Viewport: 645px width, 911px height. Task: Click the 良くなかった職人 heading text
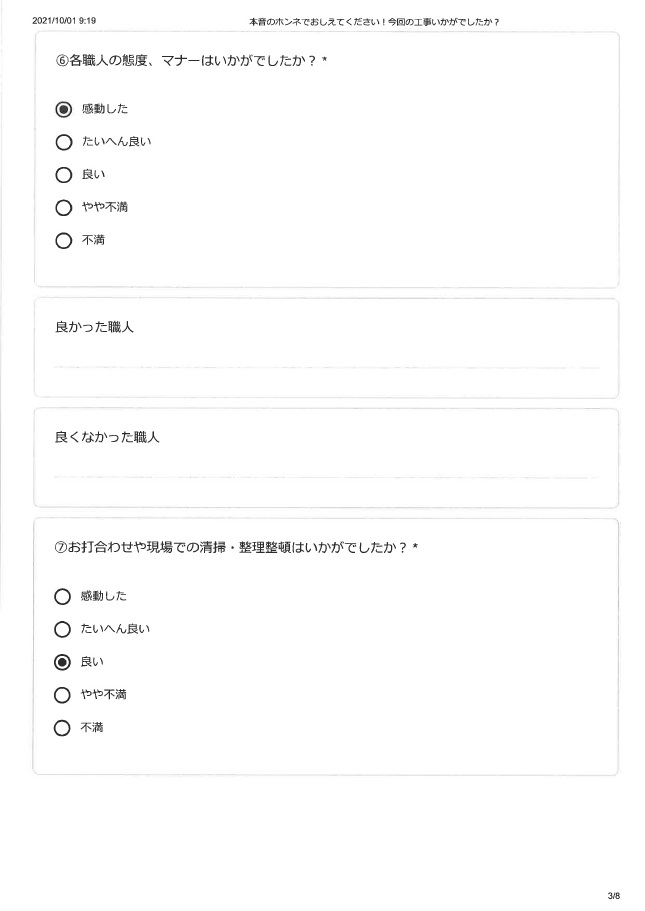pos(107,437)
